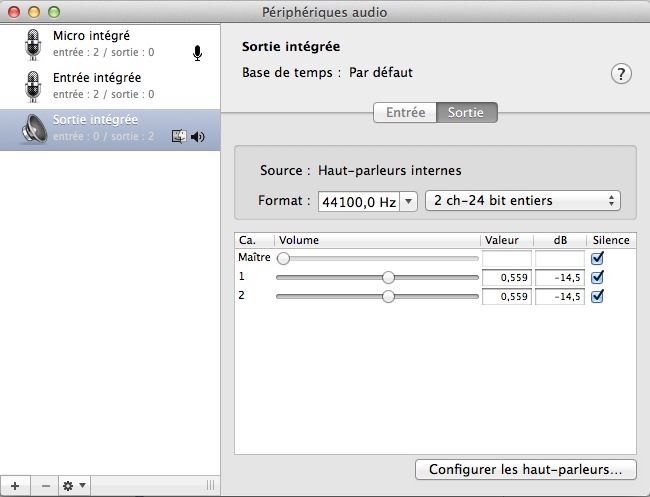Click Configurer les haut-parleurs button

pos(525,468)
